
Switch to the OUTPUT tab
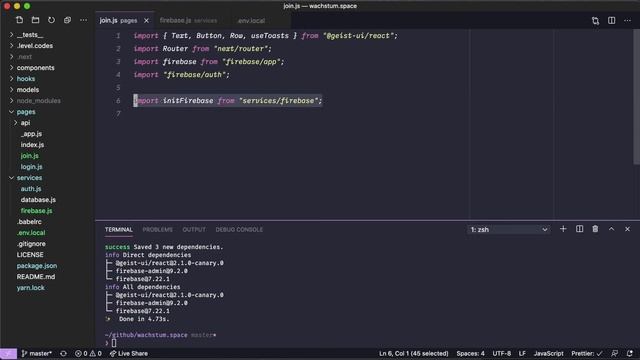click(194, 229)
